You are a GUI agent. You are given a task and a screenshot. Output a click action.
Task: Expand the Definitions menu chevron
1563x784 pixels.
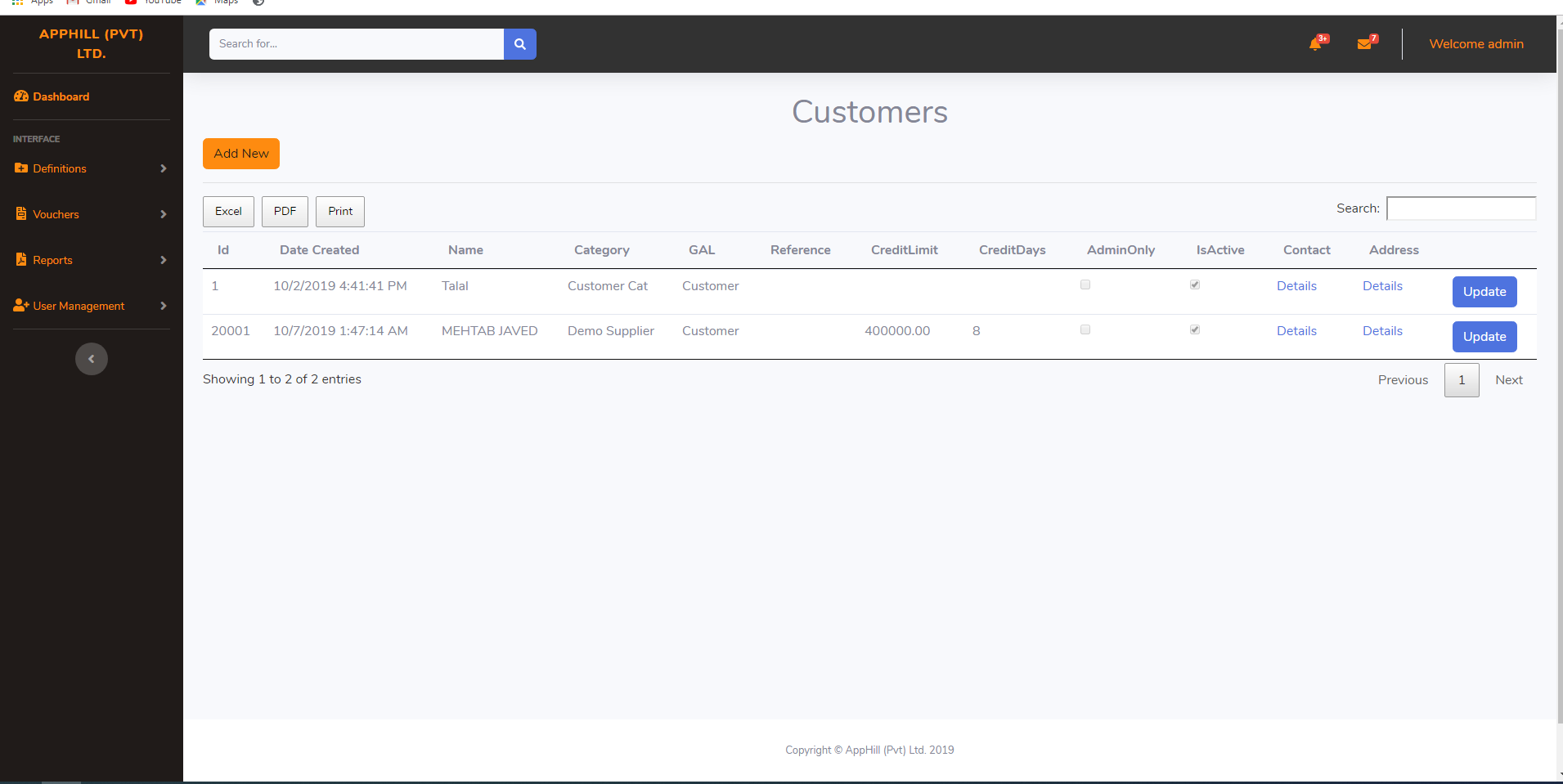[164, 168]
